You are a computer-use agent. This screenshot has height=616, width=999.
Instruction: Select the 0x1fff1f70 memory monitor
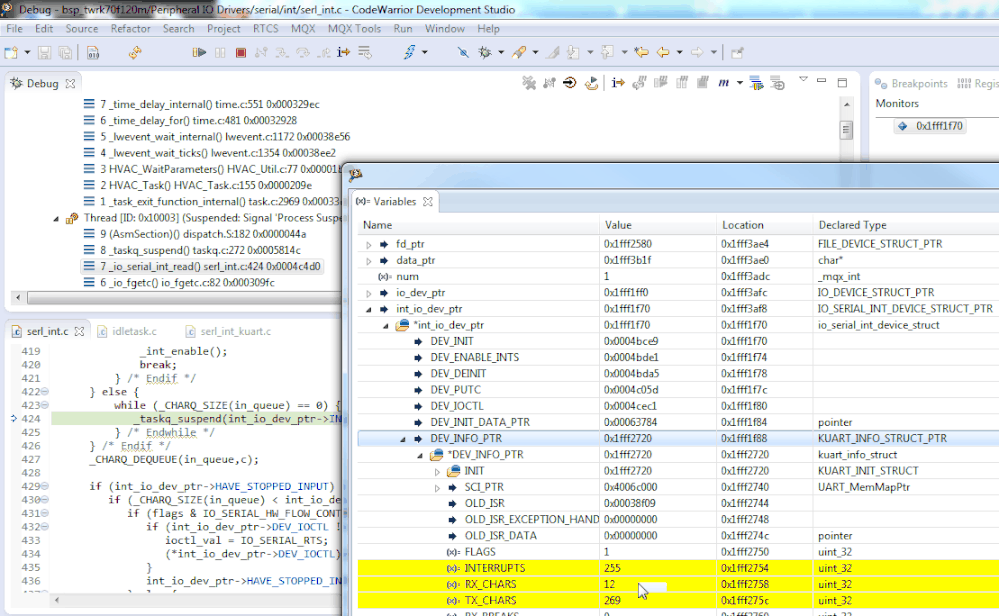click(939, 126)
